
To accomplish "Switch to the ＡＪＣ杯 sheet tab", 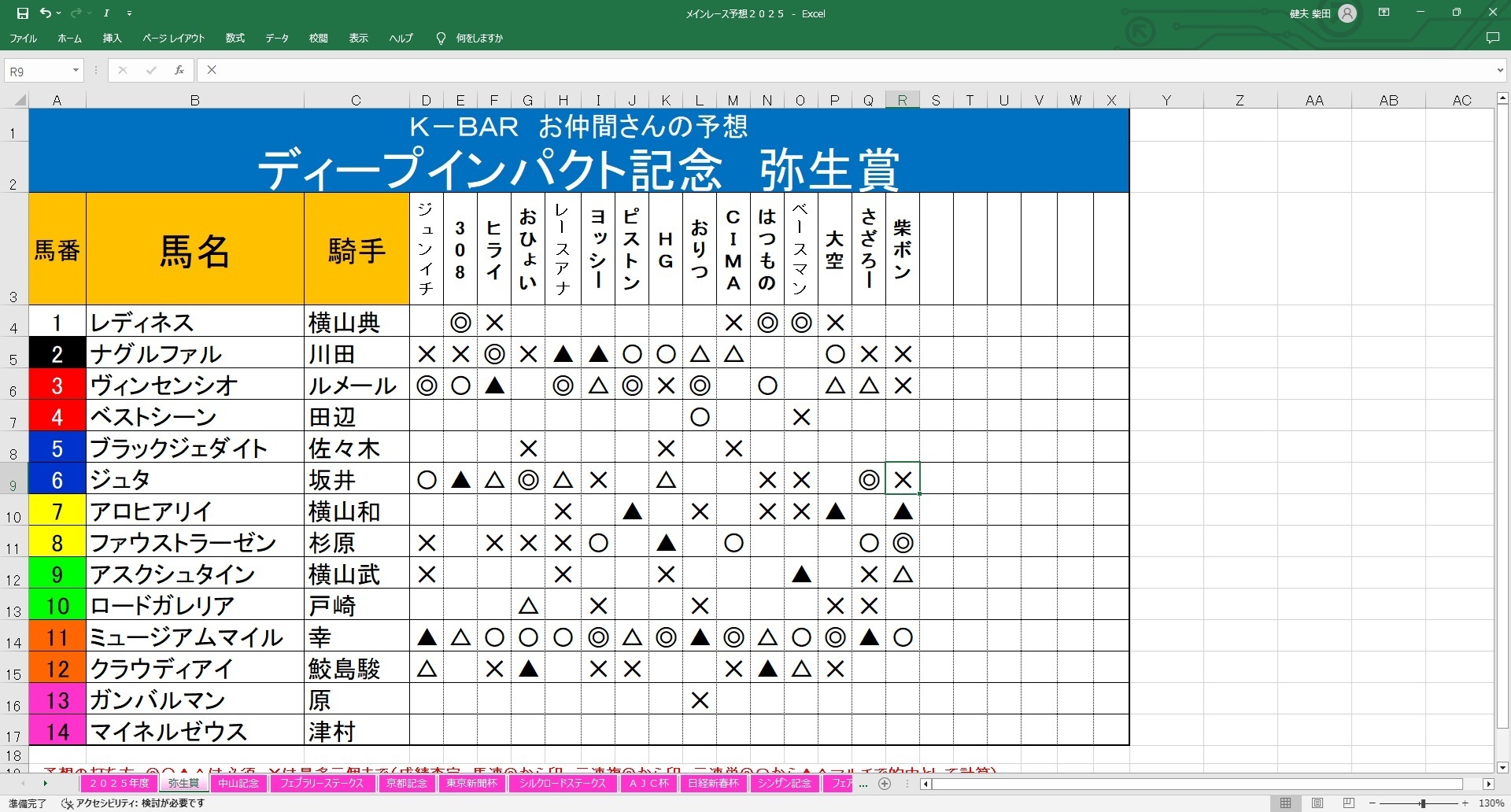I will coord(648,784).
